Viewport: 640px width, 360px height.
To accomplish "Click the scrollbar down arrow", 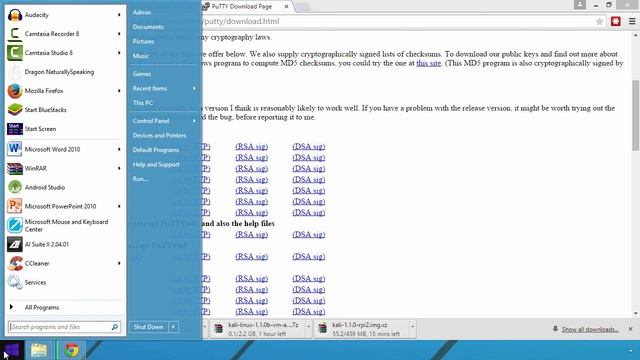I will pos(636,313).
